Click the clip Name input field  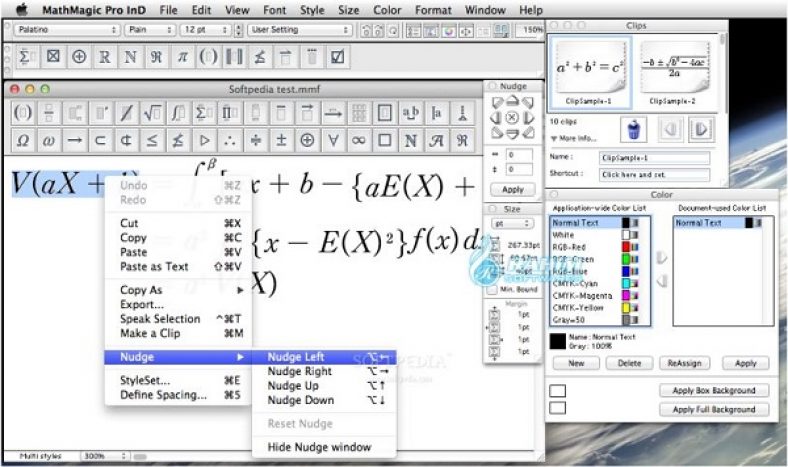pos(654,158)
